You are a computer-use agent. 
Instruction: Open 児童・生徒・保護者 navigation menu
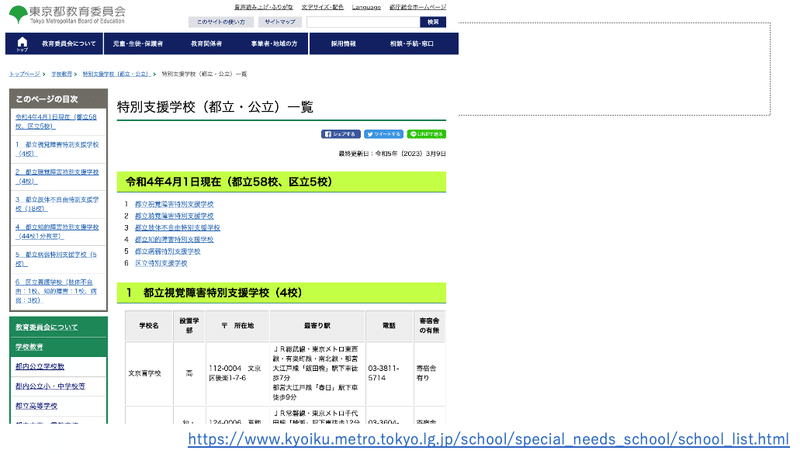138,44
